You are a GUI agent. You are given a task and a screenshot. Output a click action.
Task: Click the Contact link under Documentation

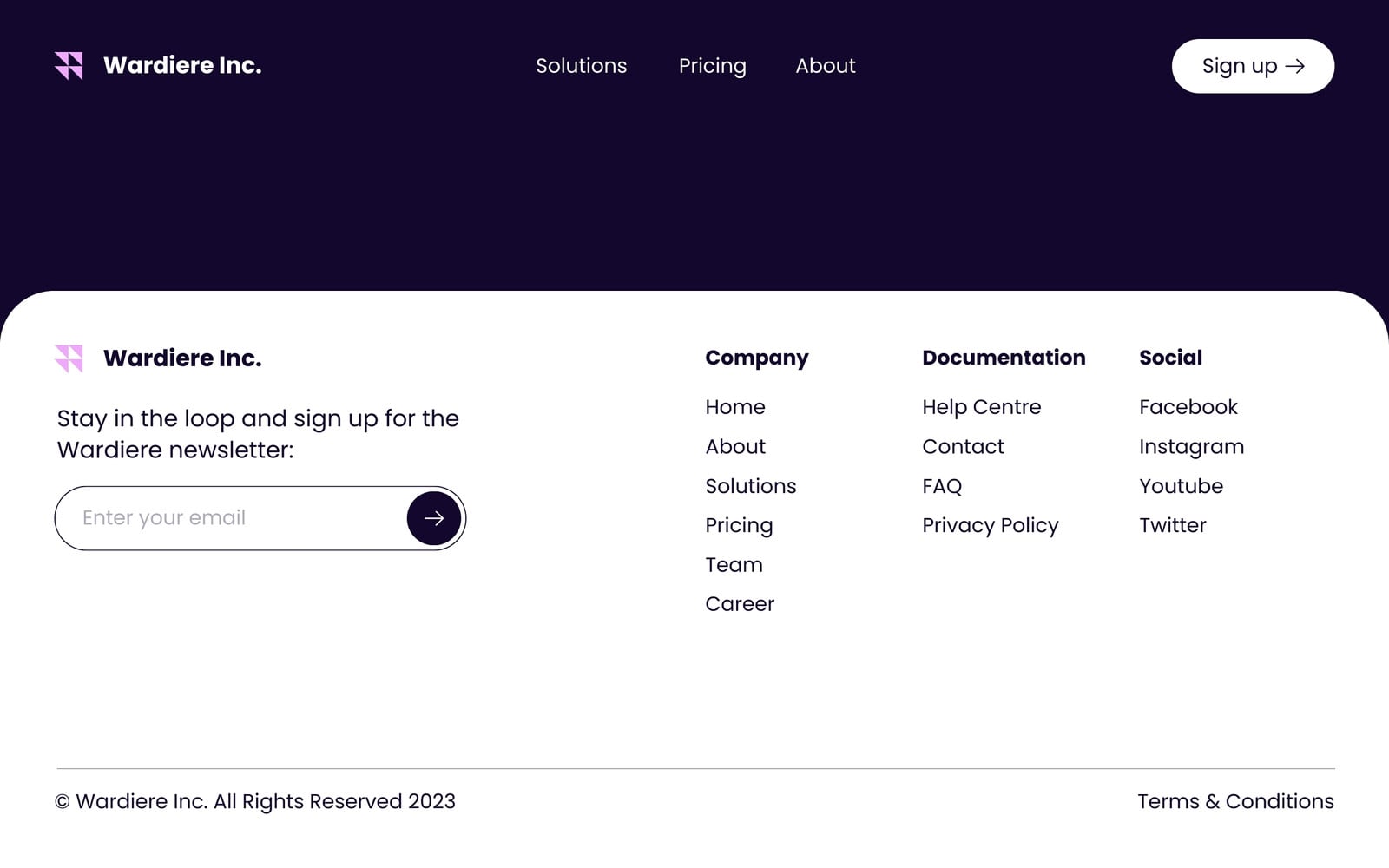(x=963, y=447)
